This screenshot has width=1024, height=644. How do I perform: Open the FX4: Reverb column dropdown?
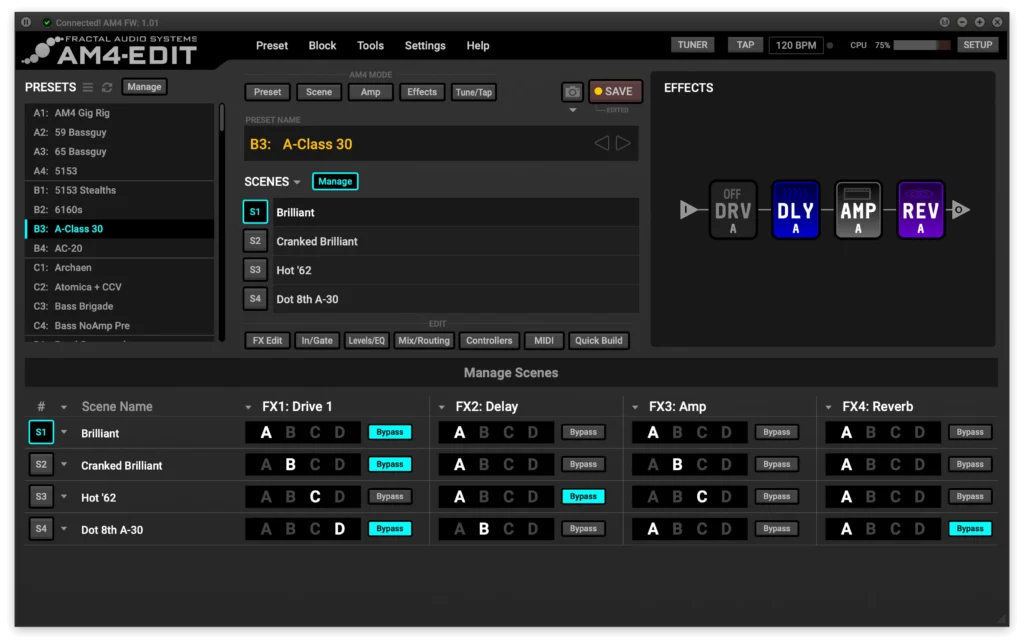(830, 407)
